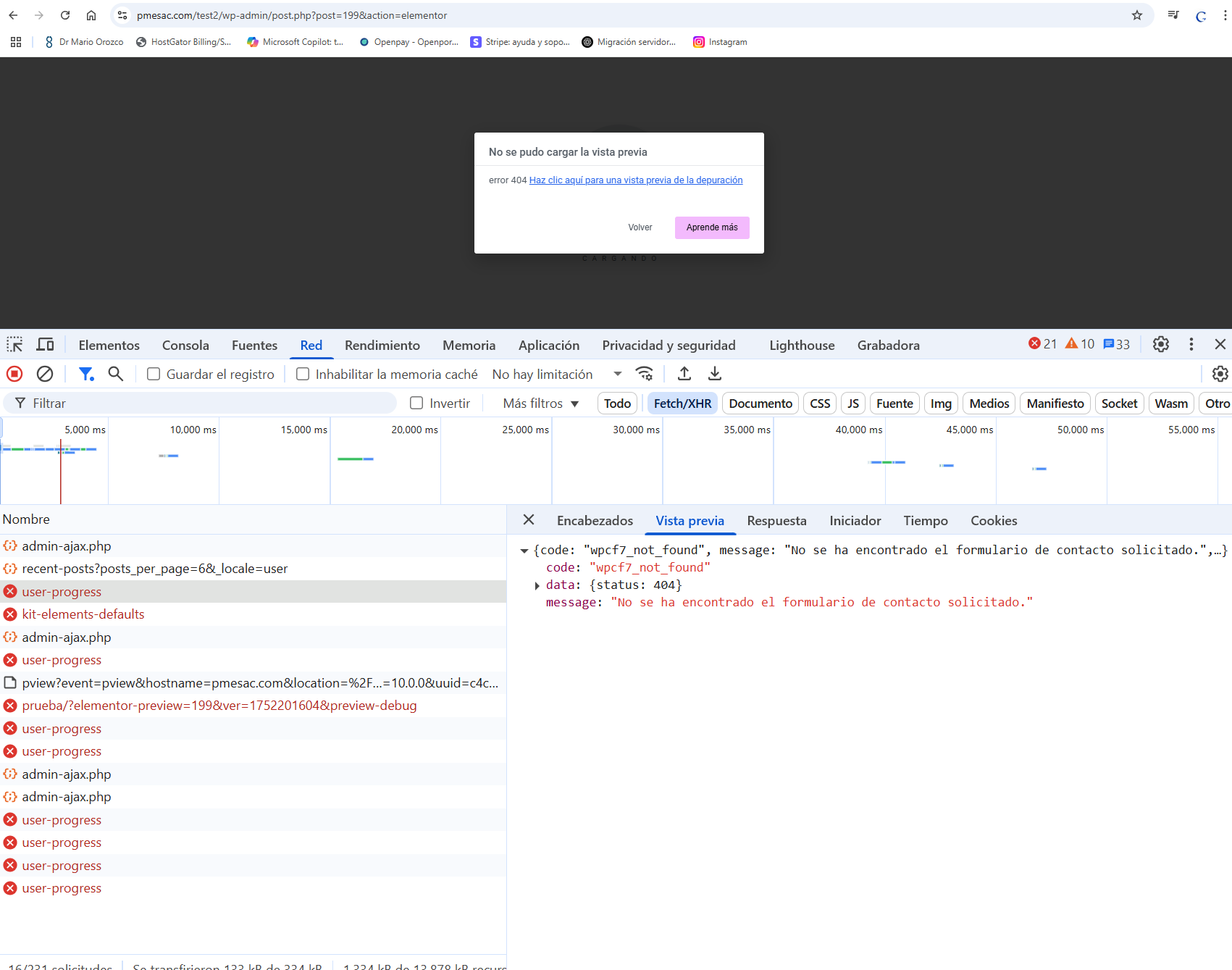Image resolution: width=1232 pixels, height=970 pixels.
Task: Open the No hay limitación throttling dropdown
Action: pyautogui.click(x=556, y=375)
